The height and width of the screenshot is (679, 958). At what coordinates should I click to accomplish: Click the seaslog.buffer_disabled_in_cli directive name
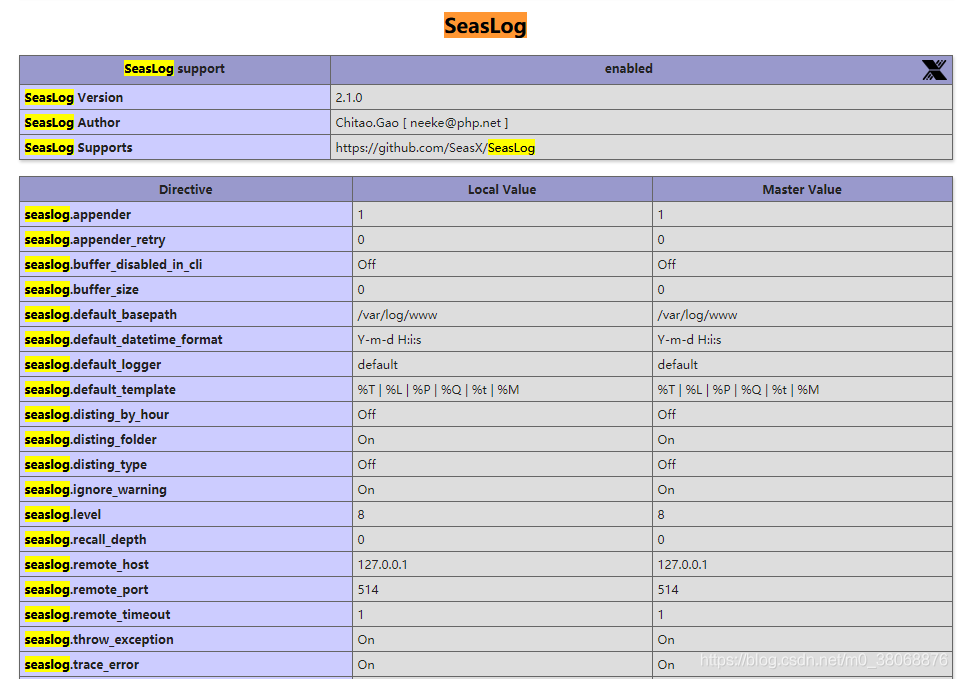pos(113,265)
